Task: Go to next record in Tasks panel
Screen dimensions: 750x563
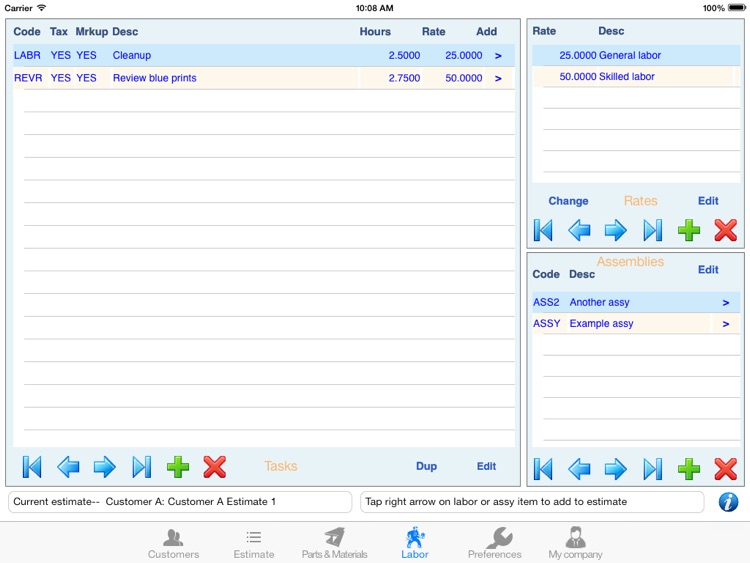Action: pos(104,467)
